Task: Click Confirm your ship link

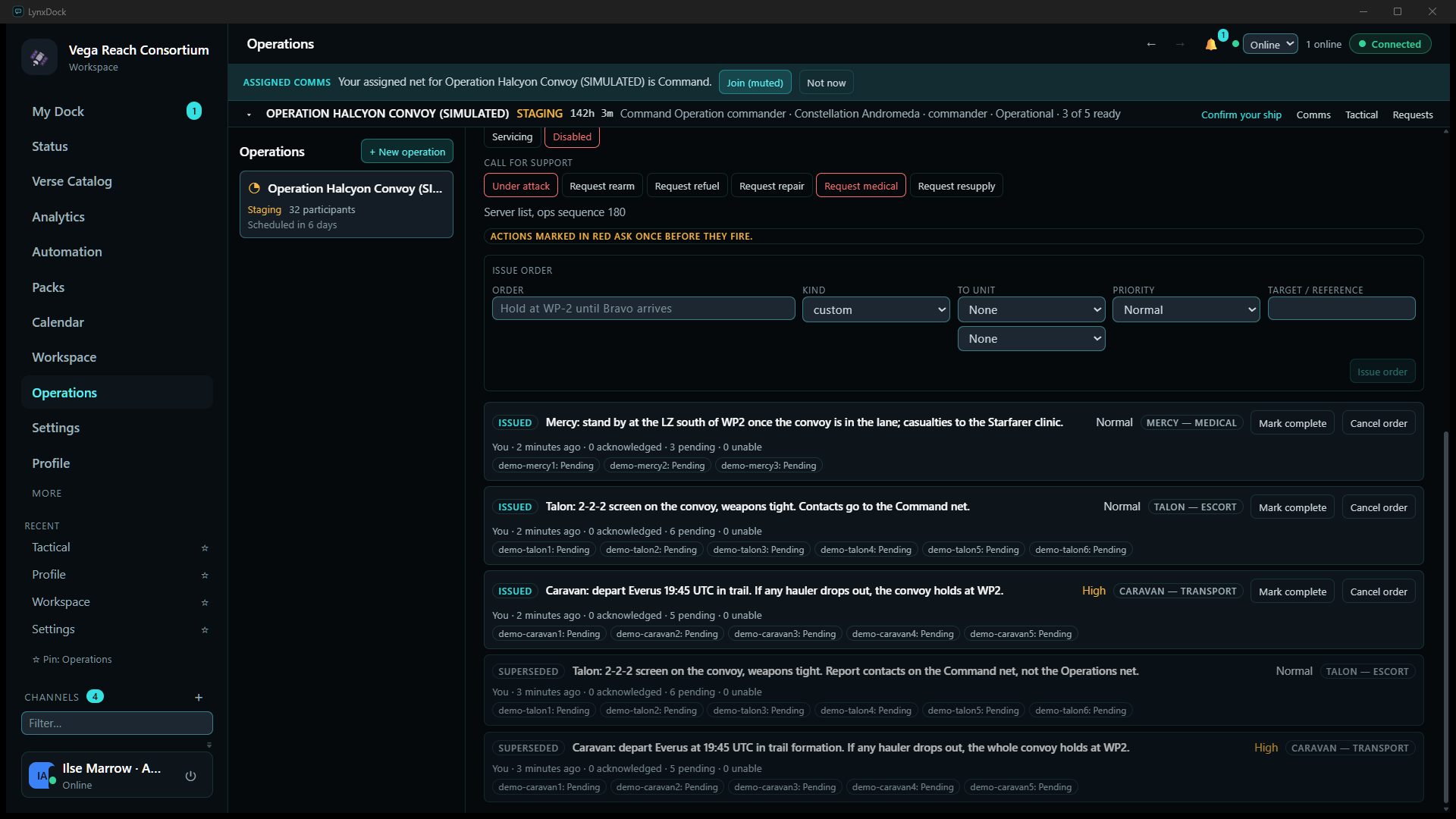Action: pos(1241,115)
